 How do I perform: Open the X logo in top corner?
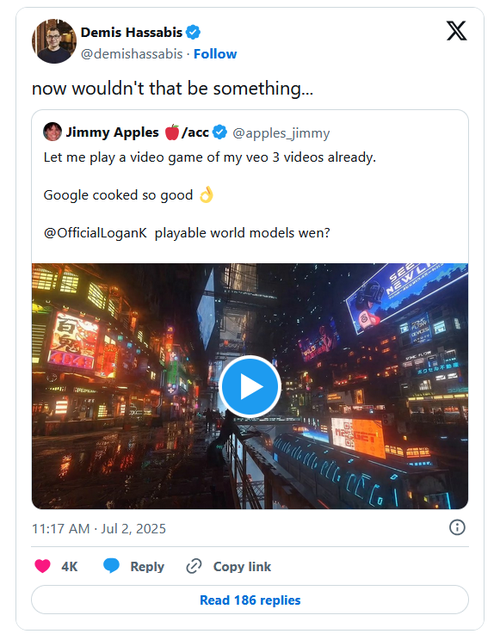[x=456, y=31]
